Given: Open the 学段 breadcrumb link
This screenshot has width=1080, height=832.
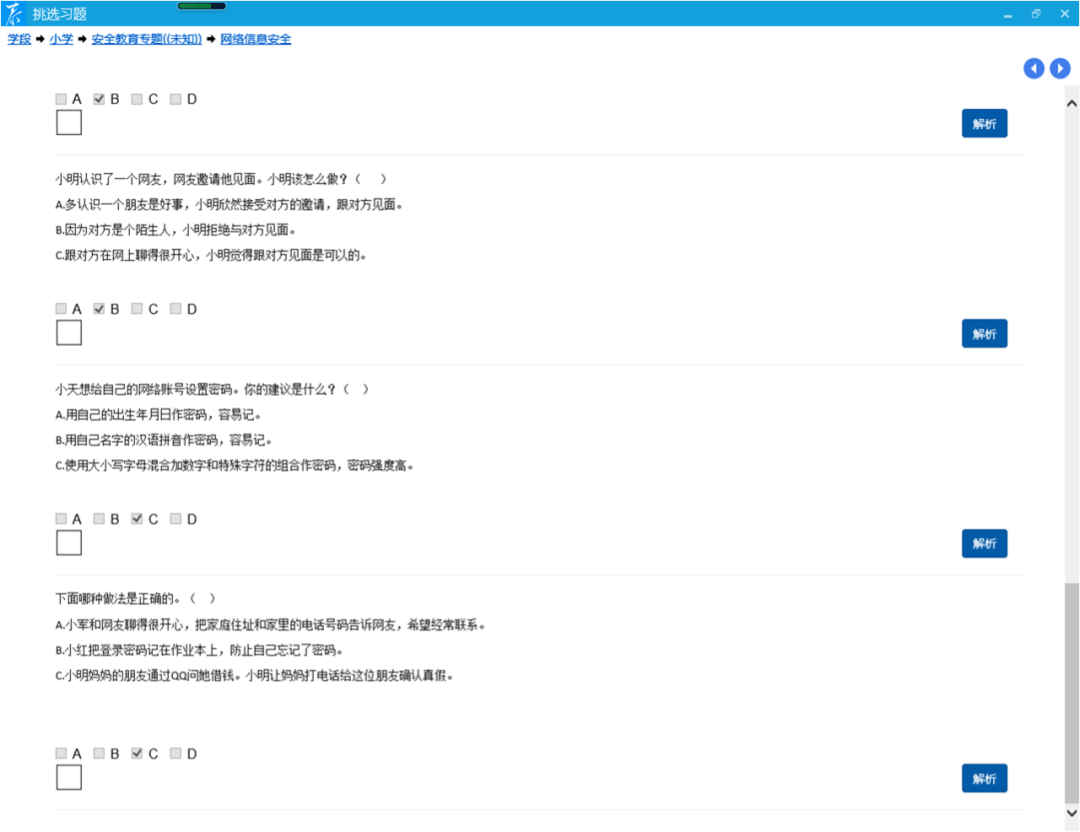Looking at the screenshot, I should (19, 39).
